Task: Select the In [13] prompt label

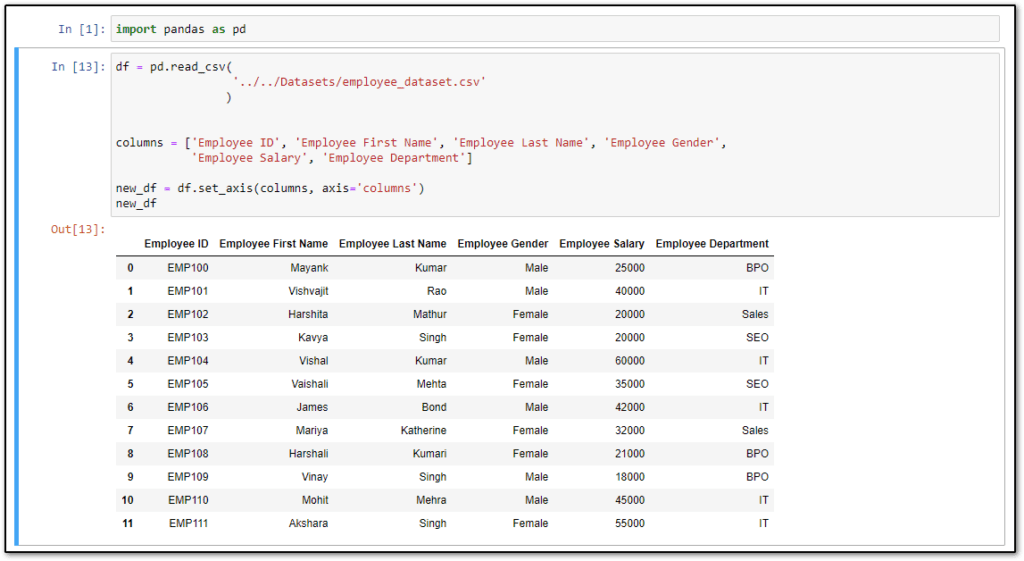Action: click(x=78, y=67)
